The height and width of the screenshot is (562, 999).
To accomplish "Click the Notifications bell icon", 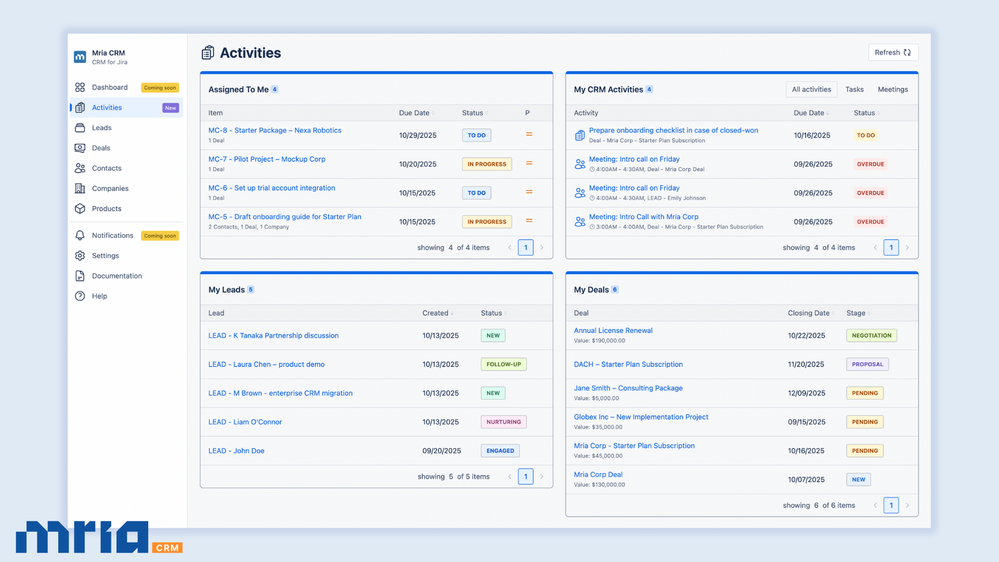I will tap(80, 236).
